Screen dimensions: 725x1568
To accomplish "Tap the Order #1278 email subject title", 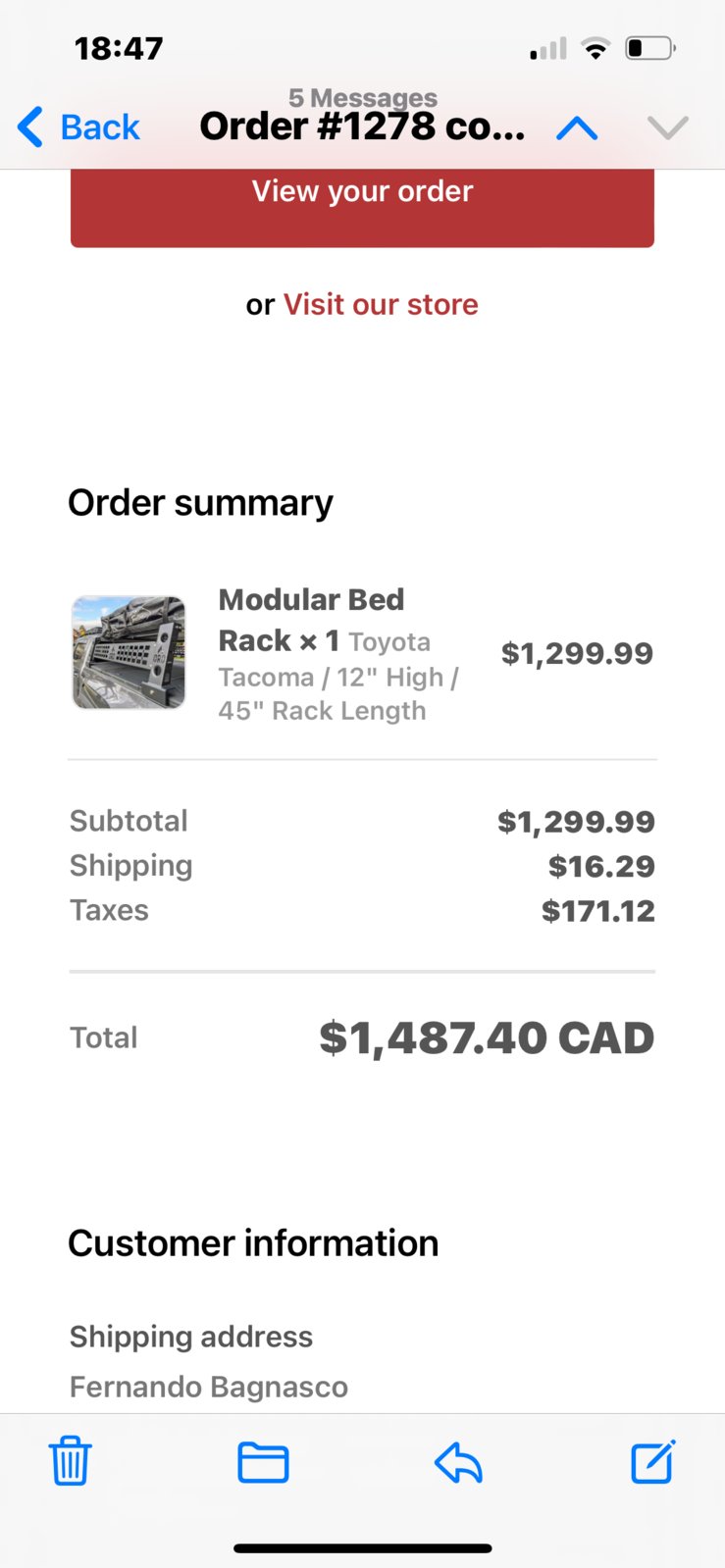I will tap(362, 126).
